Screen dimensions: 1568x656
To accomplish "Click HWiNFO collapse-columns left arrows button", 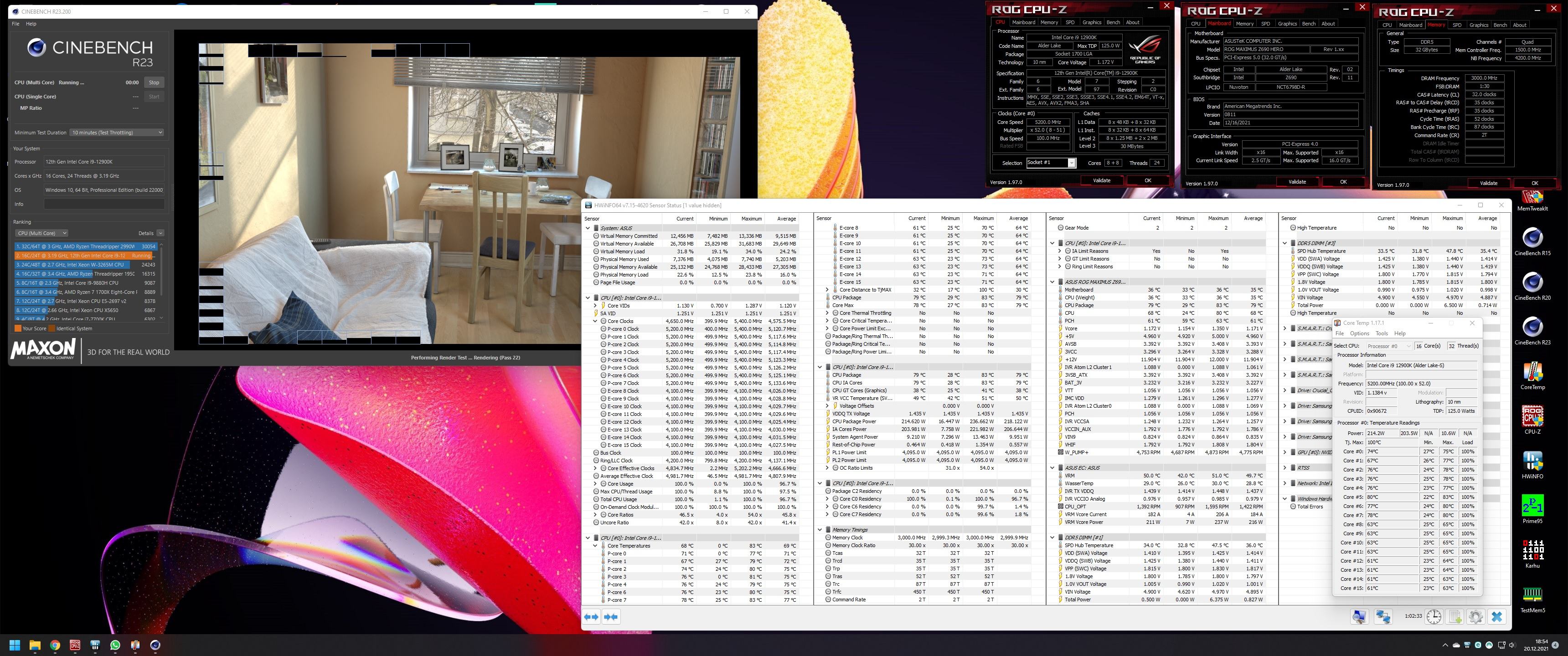I will [592, 616].
